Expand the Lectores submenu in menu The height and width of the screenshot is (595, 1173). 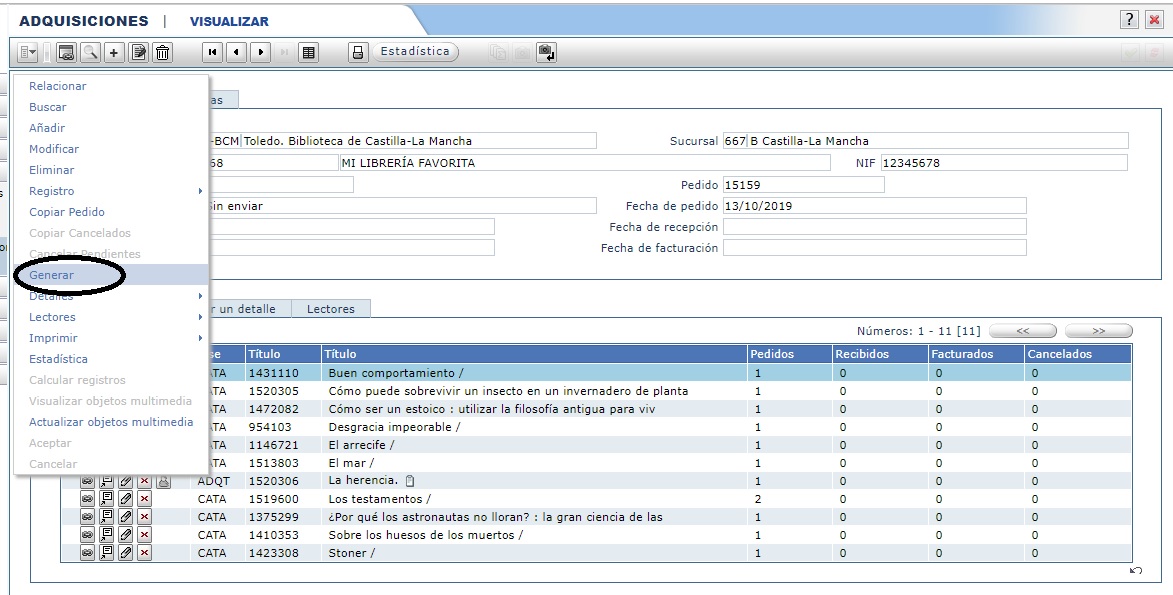pos(110,317)
